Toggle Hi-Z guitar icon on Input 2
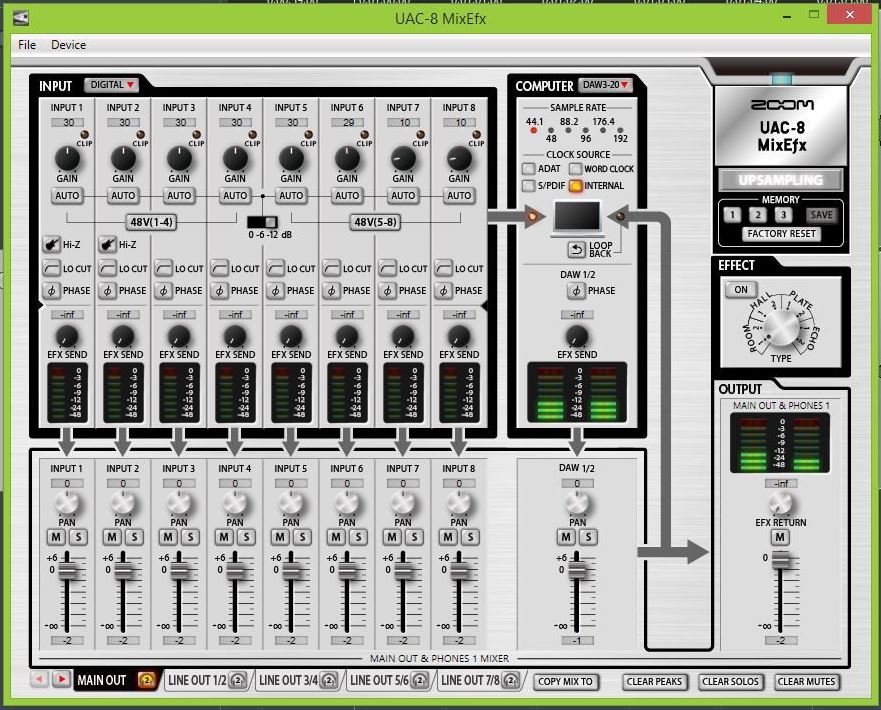This screenshot has height=710, width=881. (107, 244)
